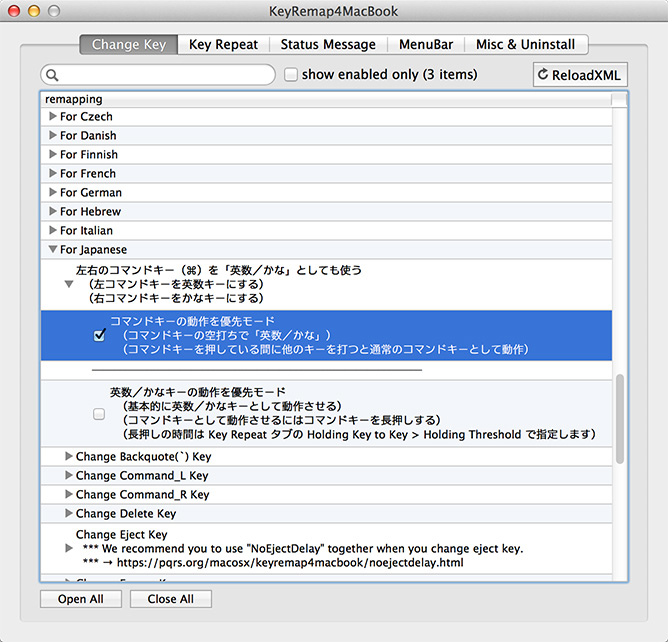Expand the For Hebrew group

[x=53, y=211]
